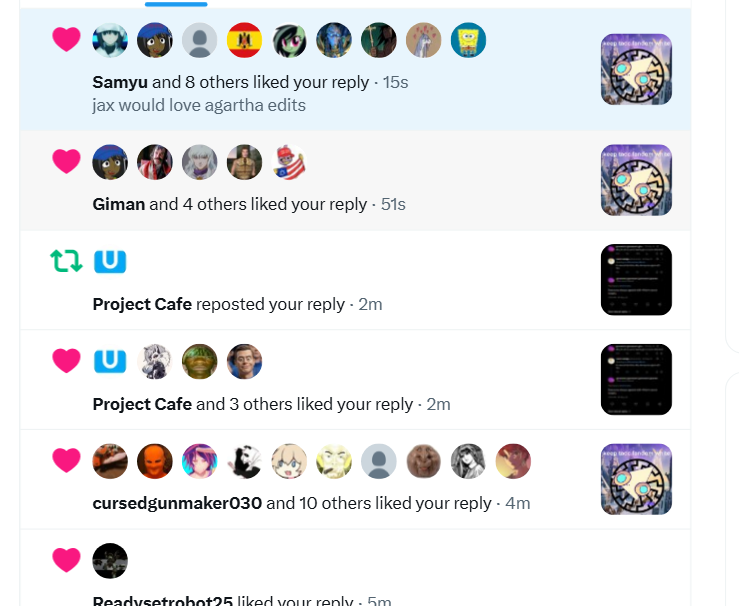Click the gray default avatar in Samyu's row
This screenshot has height=606, width=739.
(199, 40)
